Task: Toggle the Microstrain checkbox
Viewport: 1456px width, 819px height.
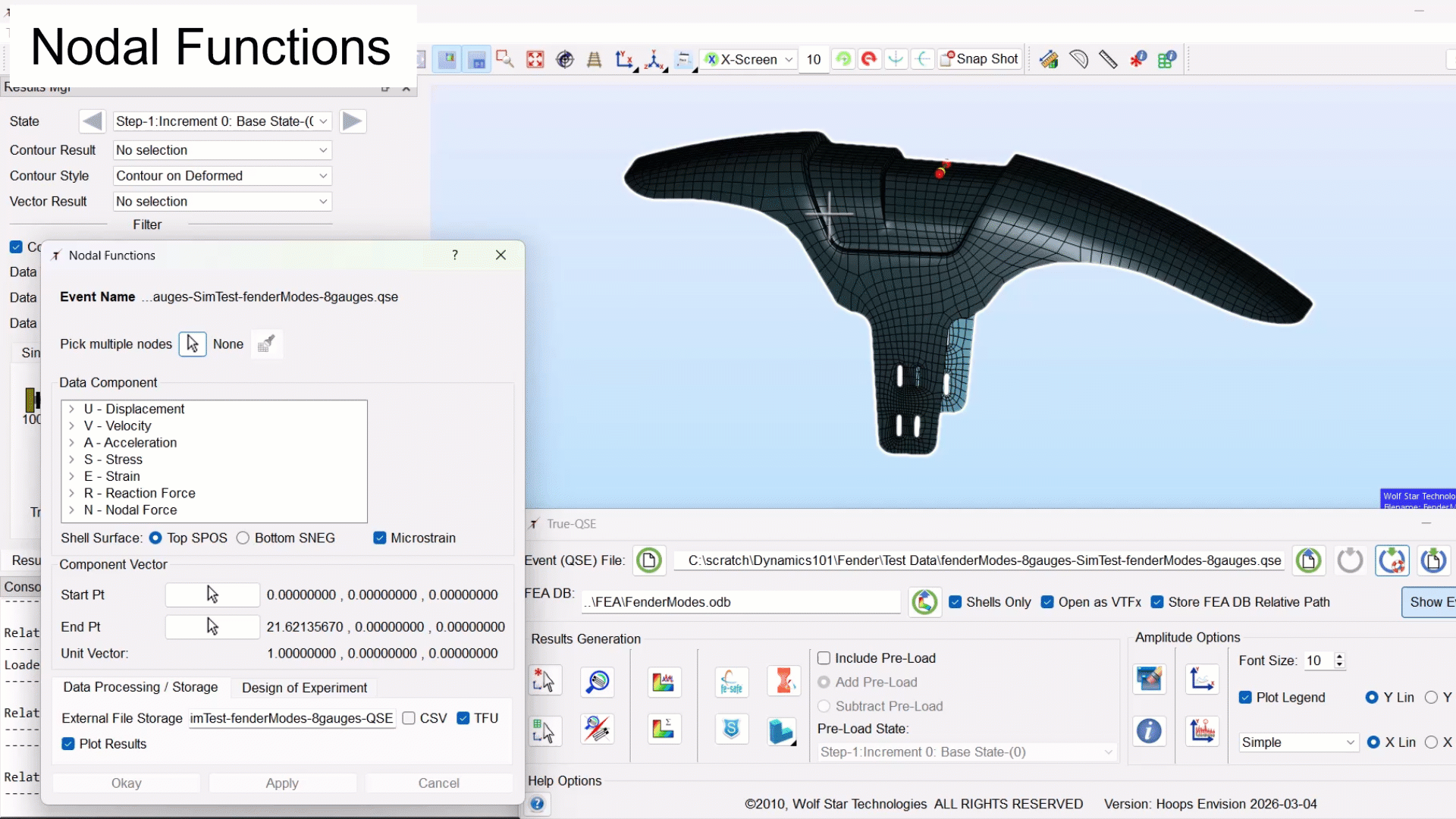Action: click(380, 538)
